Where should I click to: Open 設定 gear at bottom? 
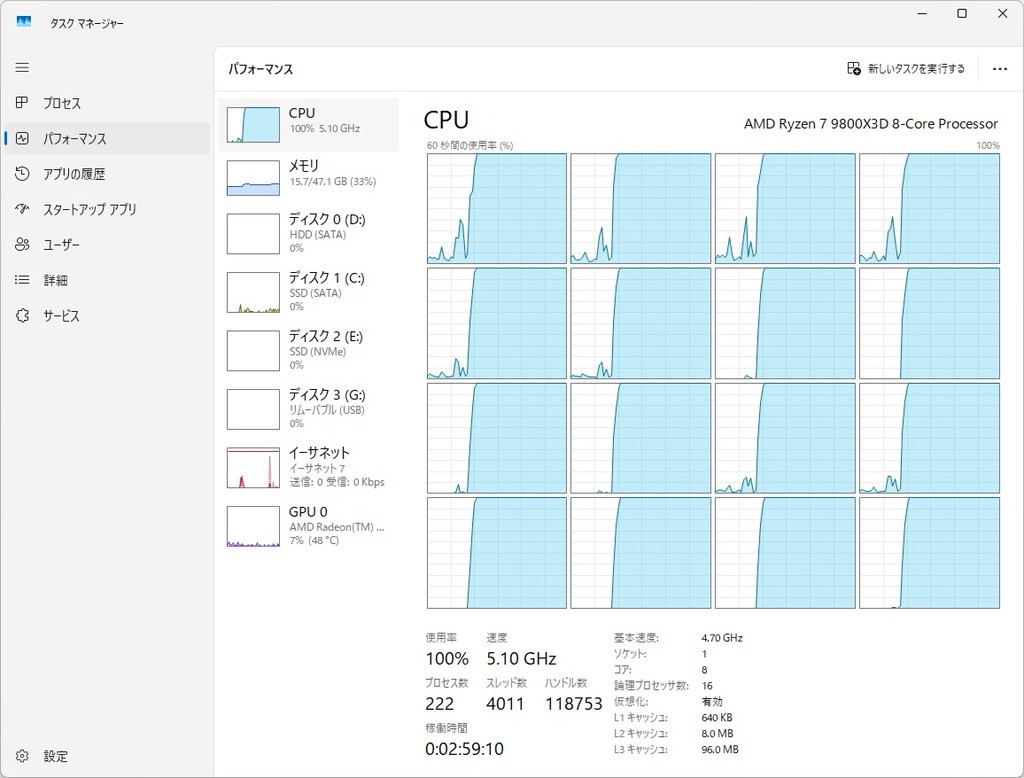click(22, 756)
